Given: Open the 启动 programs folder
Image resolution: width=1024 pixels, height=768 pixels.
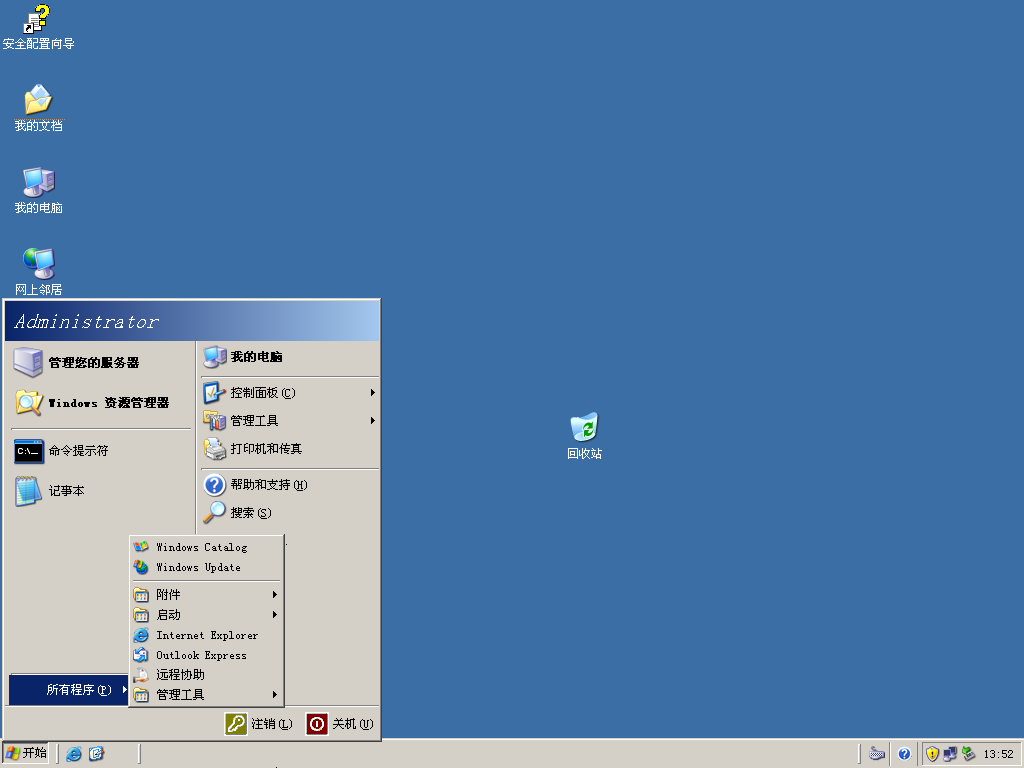Looking at the screenshot, I should point(206,615).
